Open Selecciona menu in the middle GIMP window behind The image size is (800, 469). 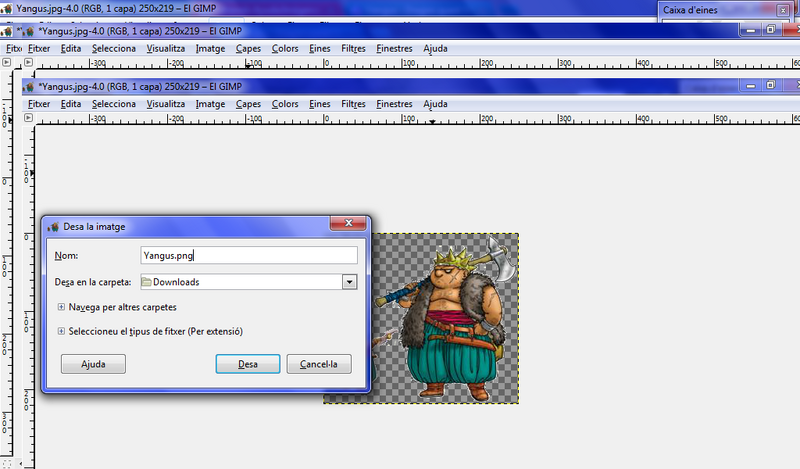114,48
